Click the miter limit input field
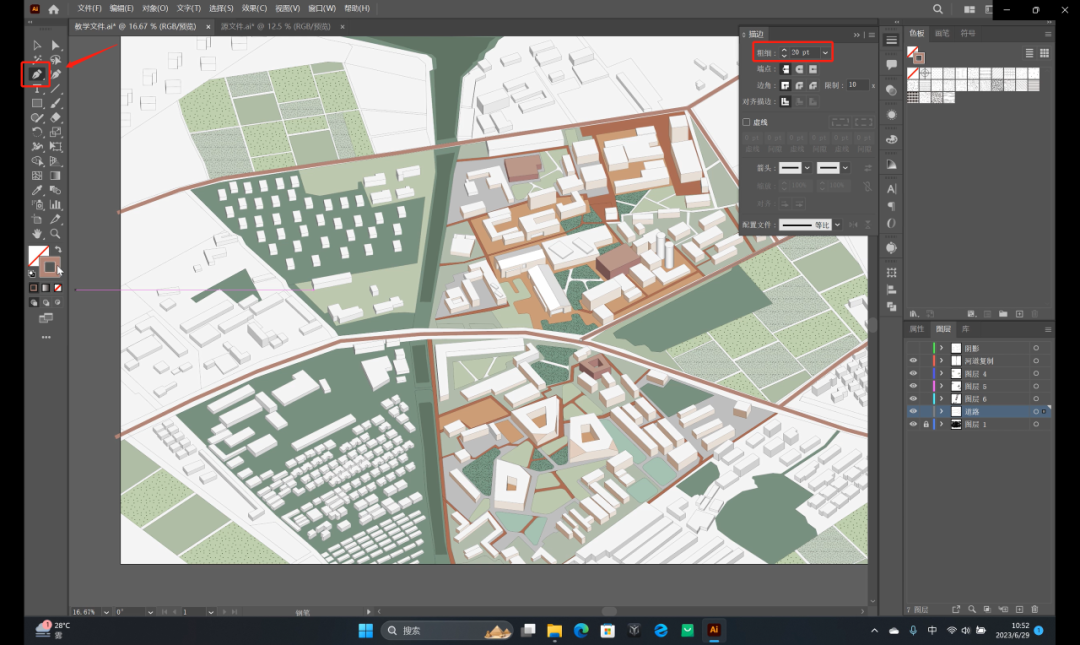This screenshot has height=645, width=1080. coord(857,85)
